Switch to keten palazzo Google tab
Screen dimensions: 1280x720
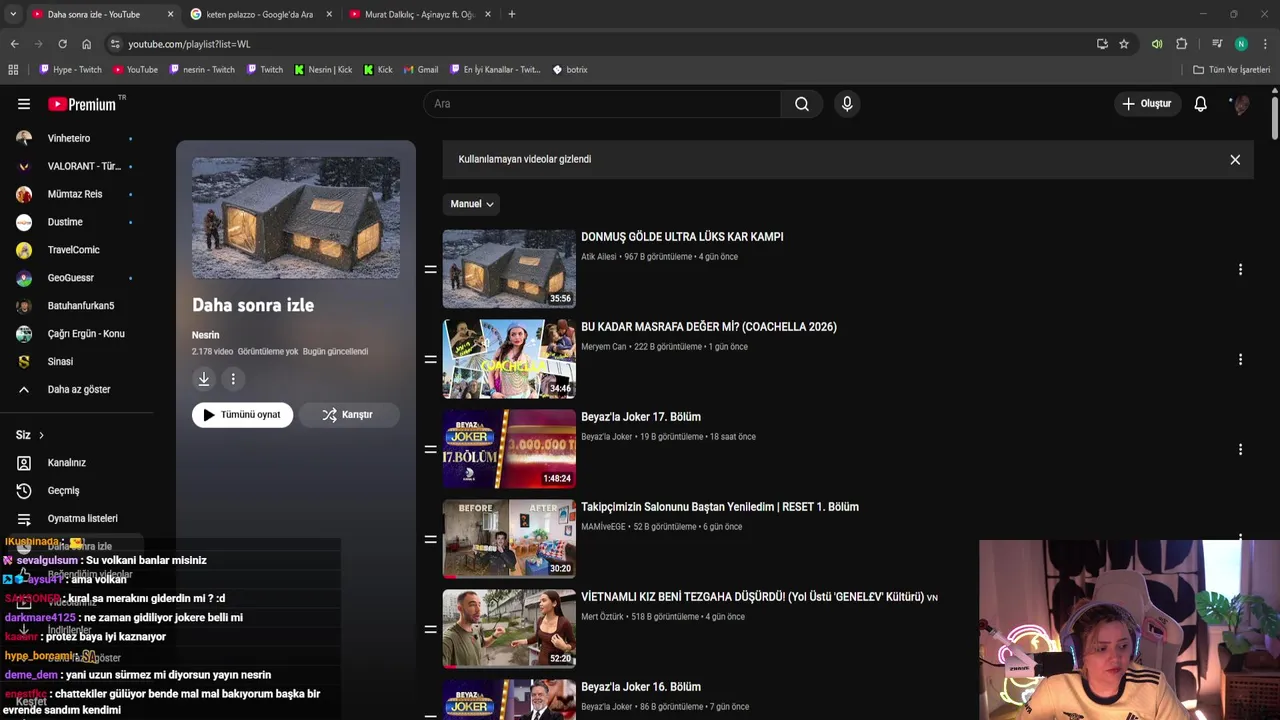click(x=262, y=14)
